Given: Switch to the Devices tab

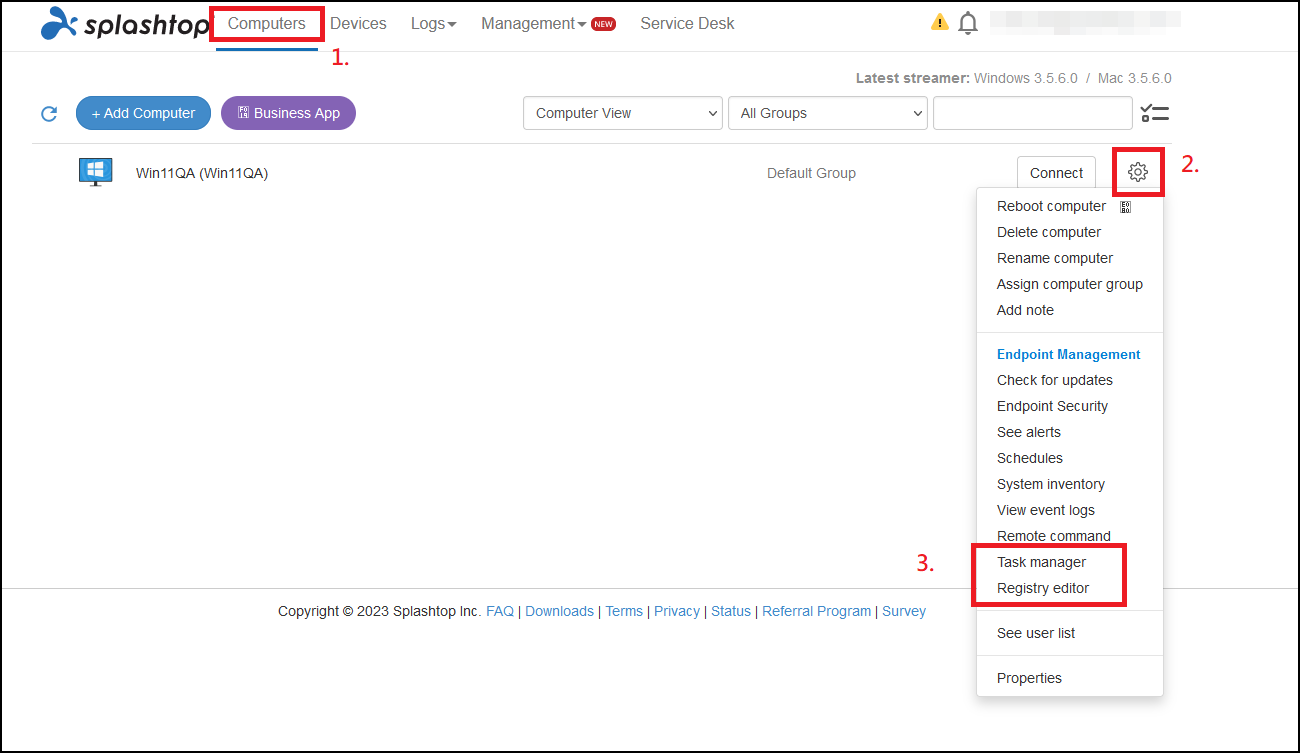Looking at the screenshot, I should point(358,23).
